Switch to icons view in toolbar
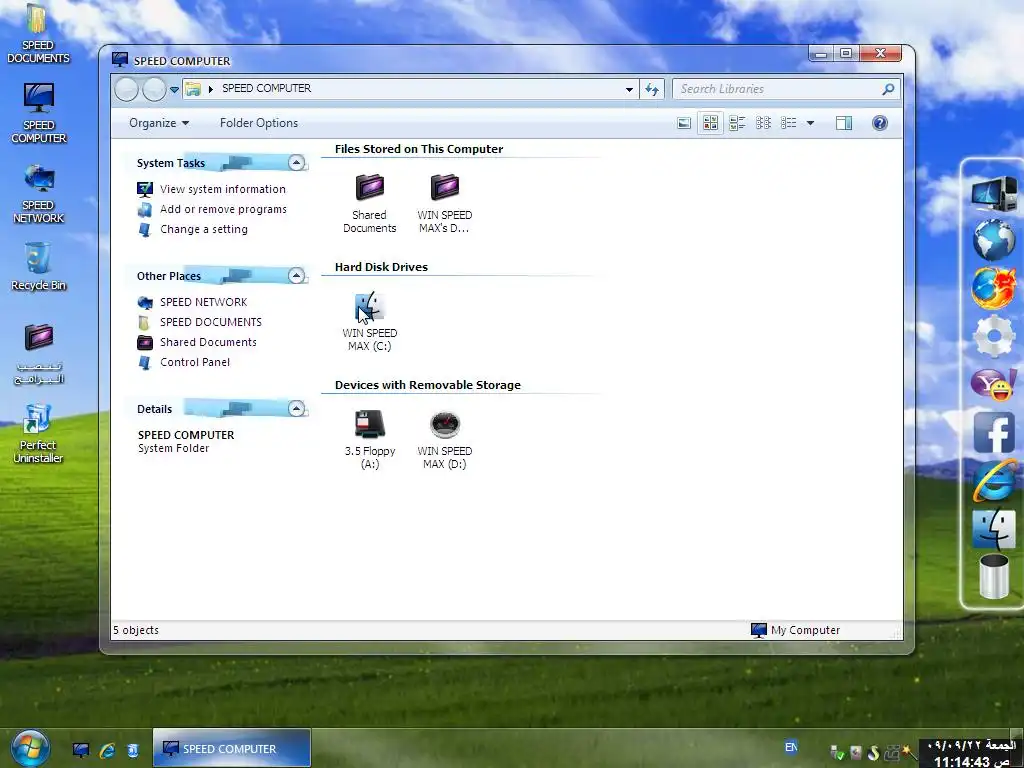The width and height of the screenshot is (1024, 768). pos(763,123)
